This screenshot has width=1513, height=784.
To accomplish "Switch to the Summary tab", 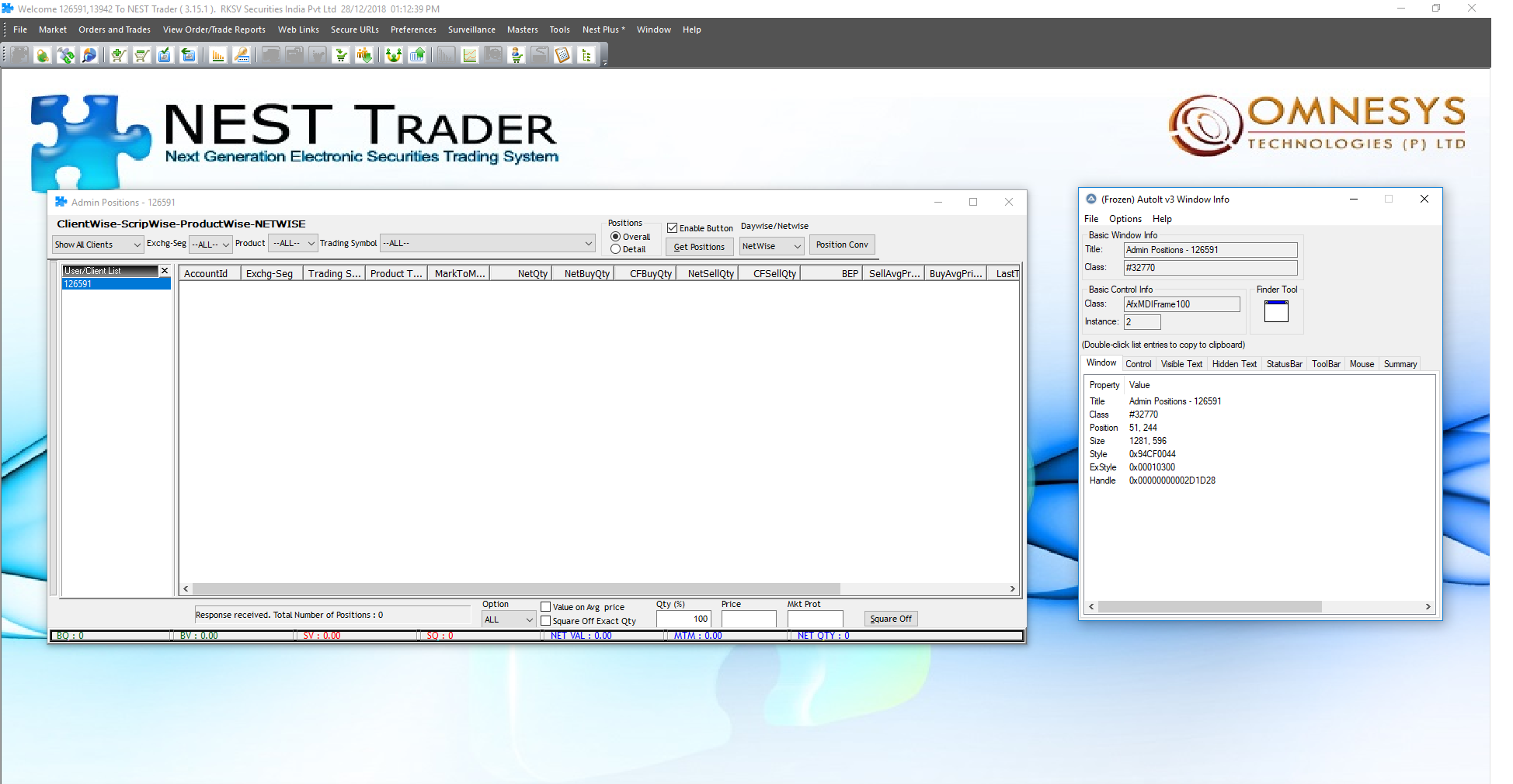I will point(1400,364).
